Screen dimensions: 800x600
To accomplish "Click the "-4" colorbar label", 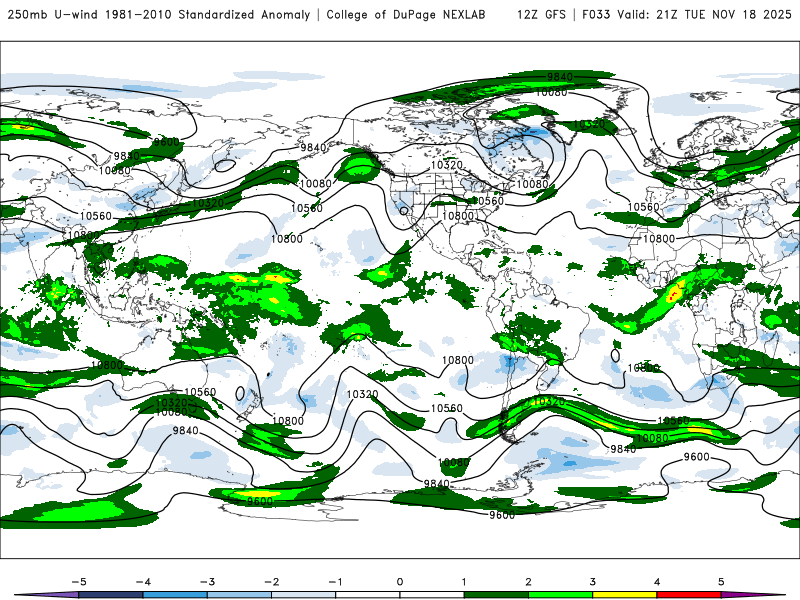I will (x=143, y=582).
